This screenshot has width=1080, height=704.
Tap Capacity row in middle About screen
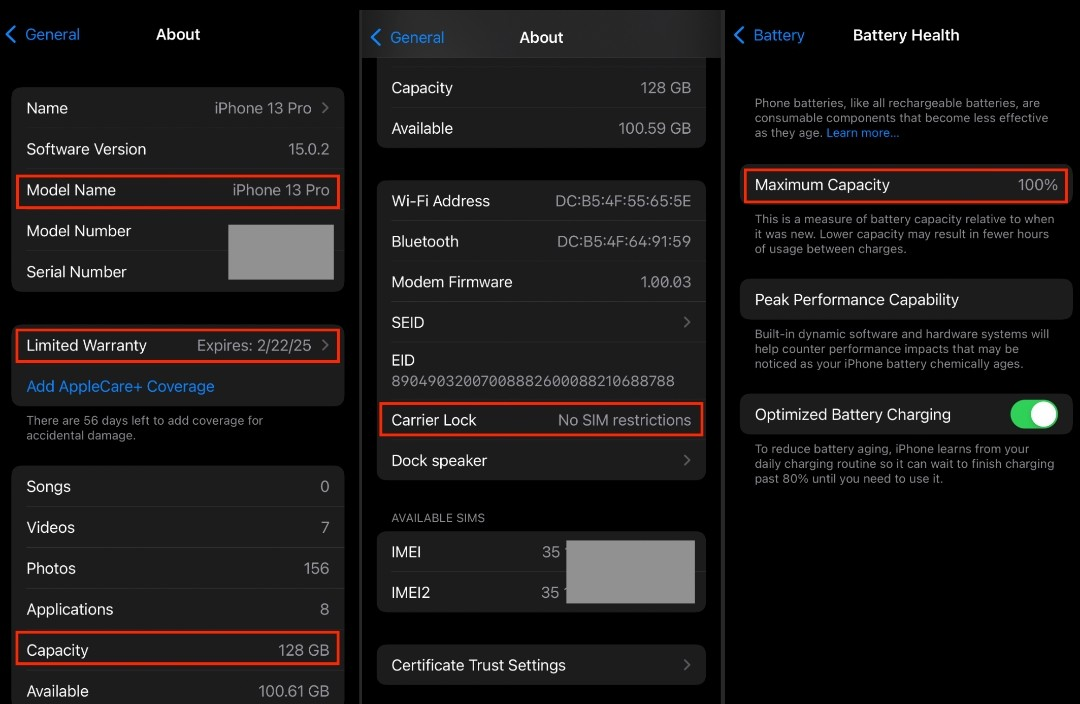[541, 87]
